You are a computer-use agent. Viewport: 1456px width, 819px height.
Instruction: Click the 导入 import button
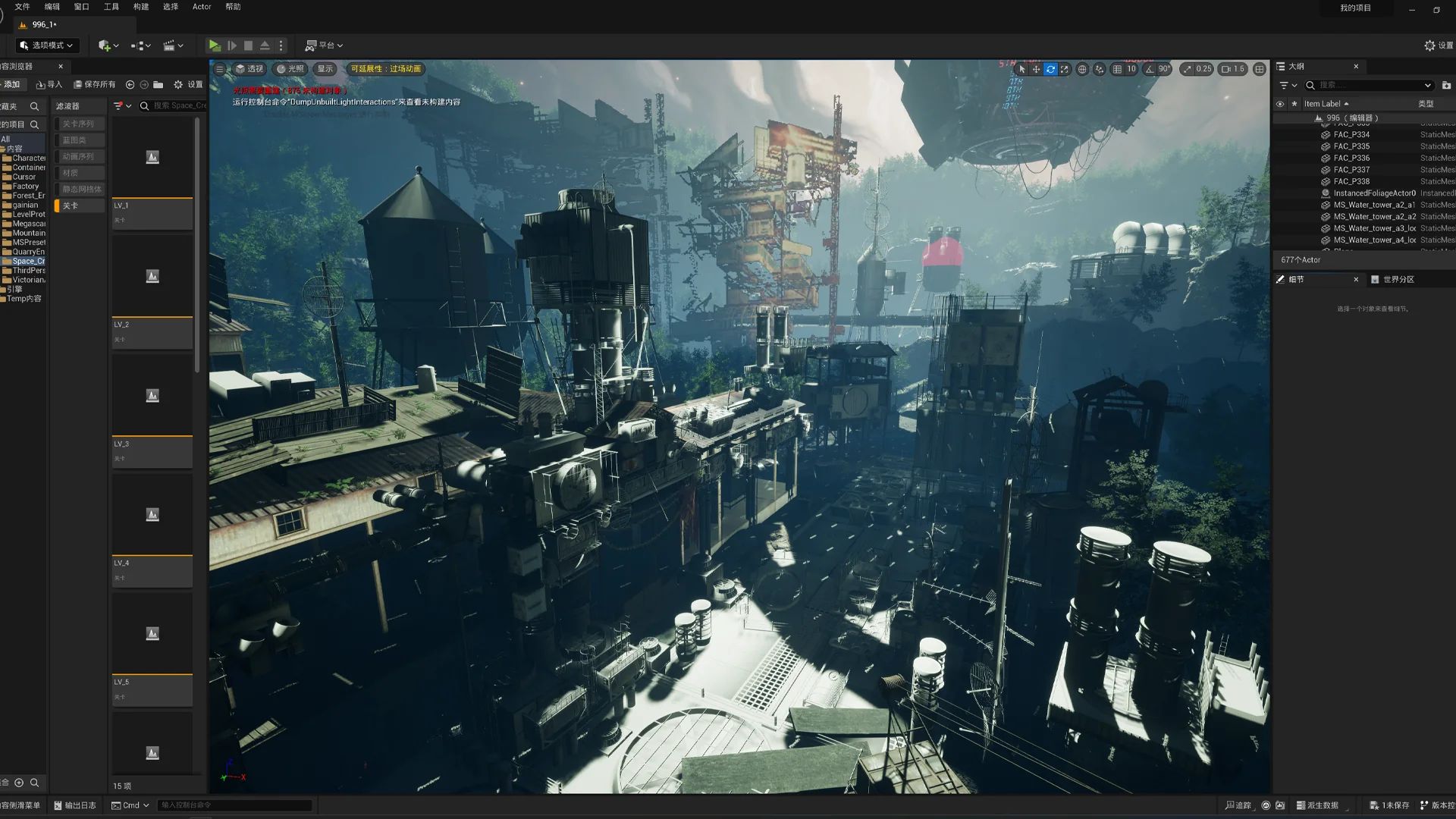49,85
